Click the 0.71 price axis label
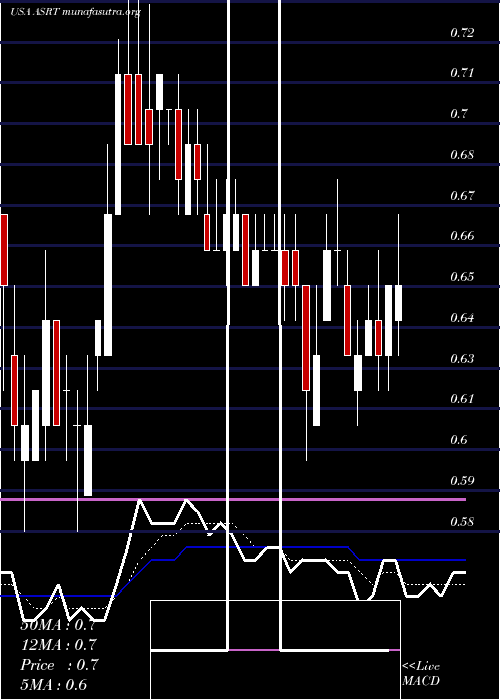Image resolution: width=500 pixels, height=700 pixels. click(x=462, y=72)
